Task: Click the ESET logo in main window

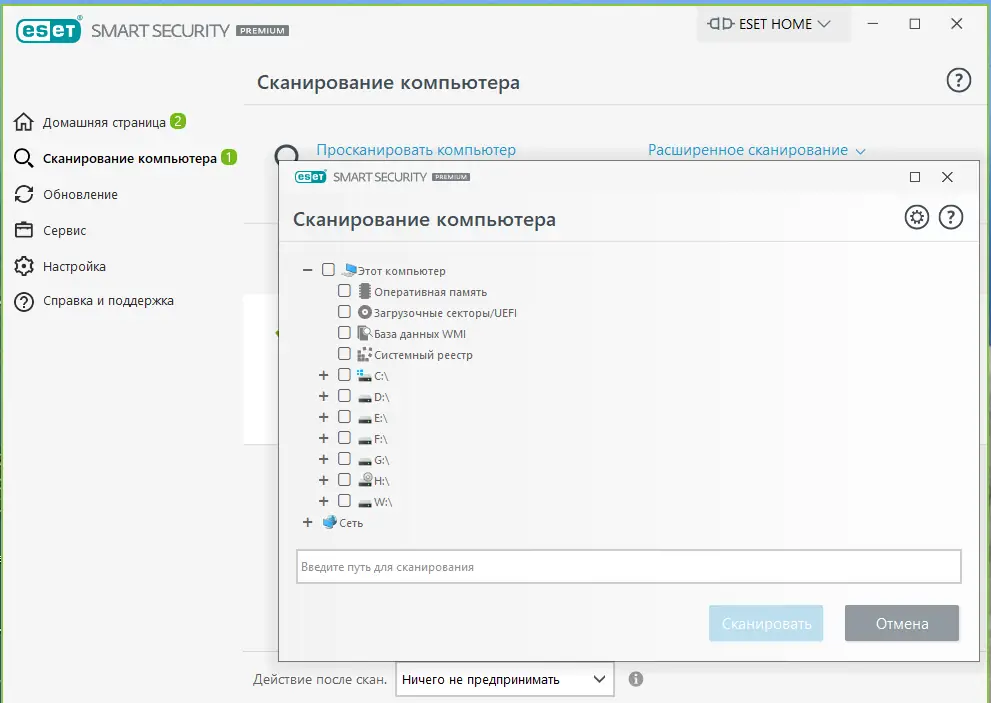Action: [x=49, y=30]
